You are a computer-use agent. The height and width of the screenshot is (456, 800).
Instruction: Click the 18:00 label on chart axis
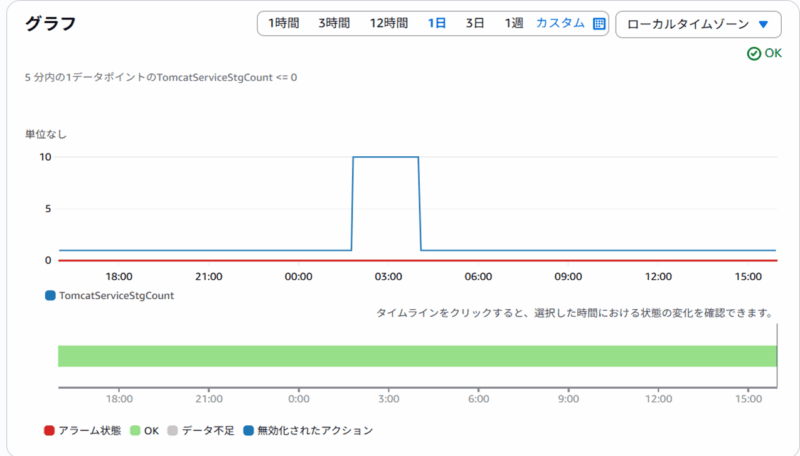[119, 276]
